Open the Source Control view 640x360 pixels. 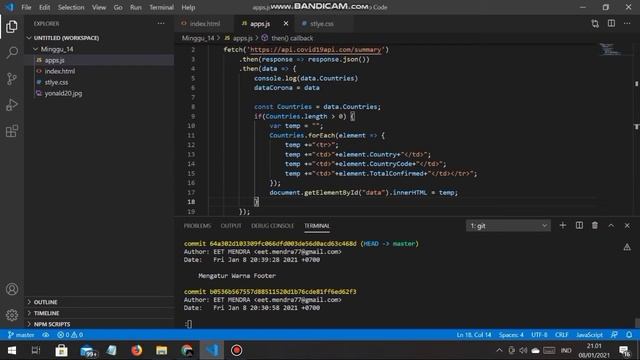(12, 79)
